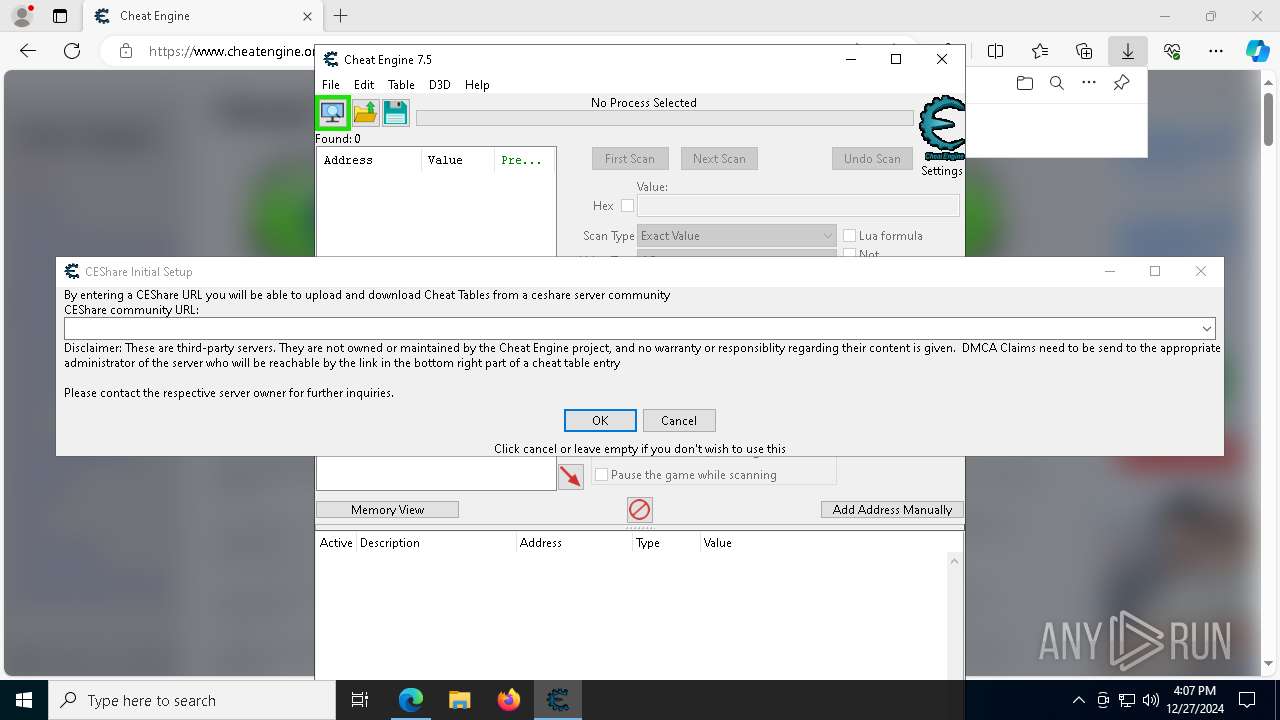Reload the page in Edge
Screen dimensions: 1280x720
pos(72,51)
